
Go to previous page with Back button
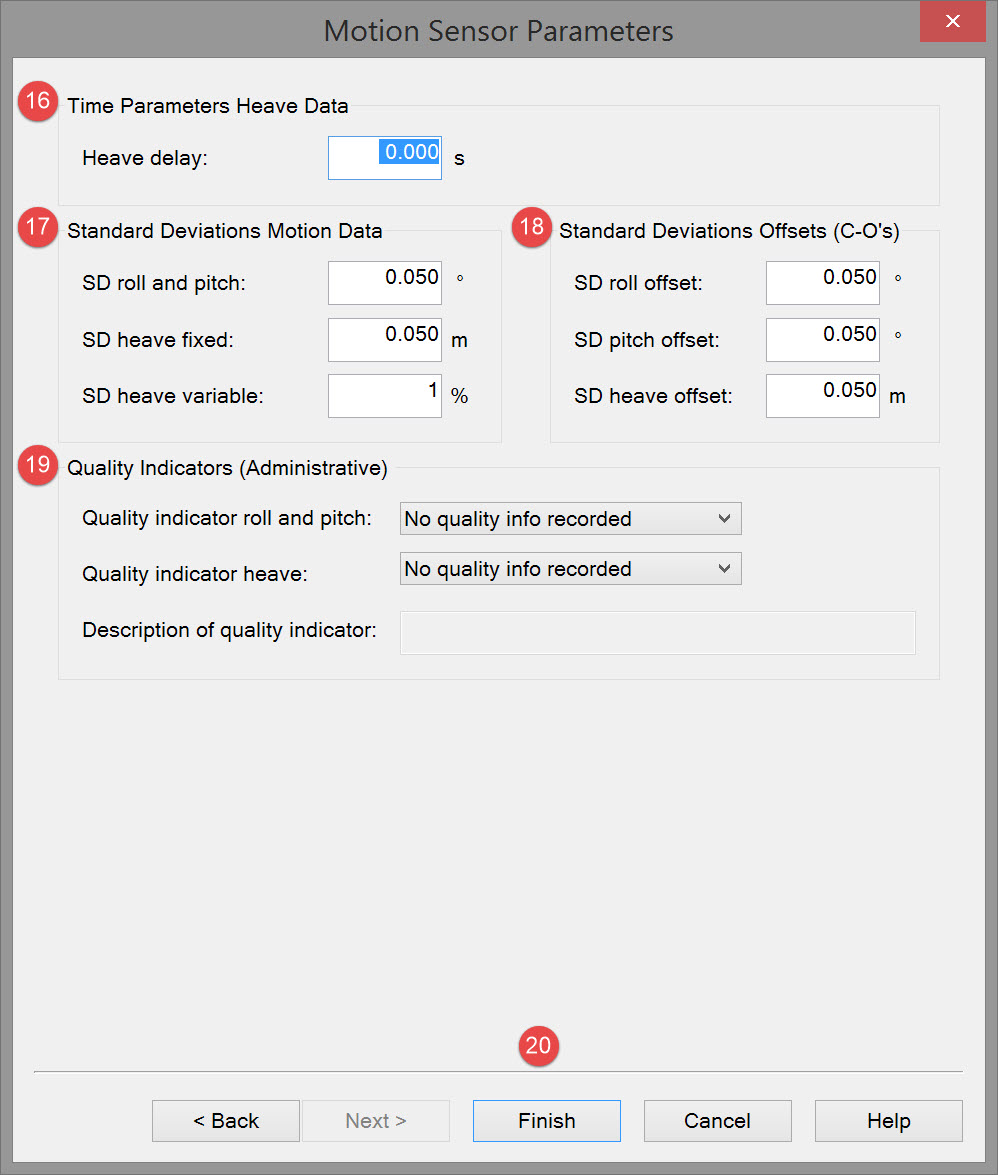[226, 1121]
